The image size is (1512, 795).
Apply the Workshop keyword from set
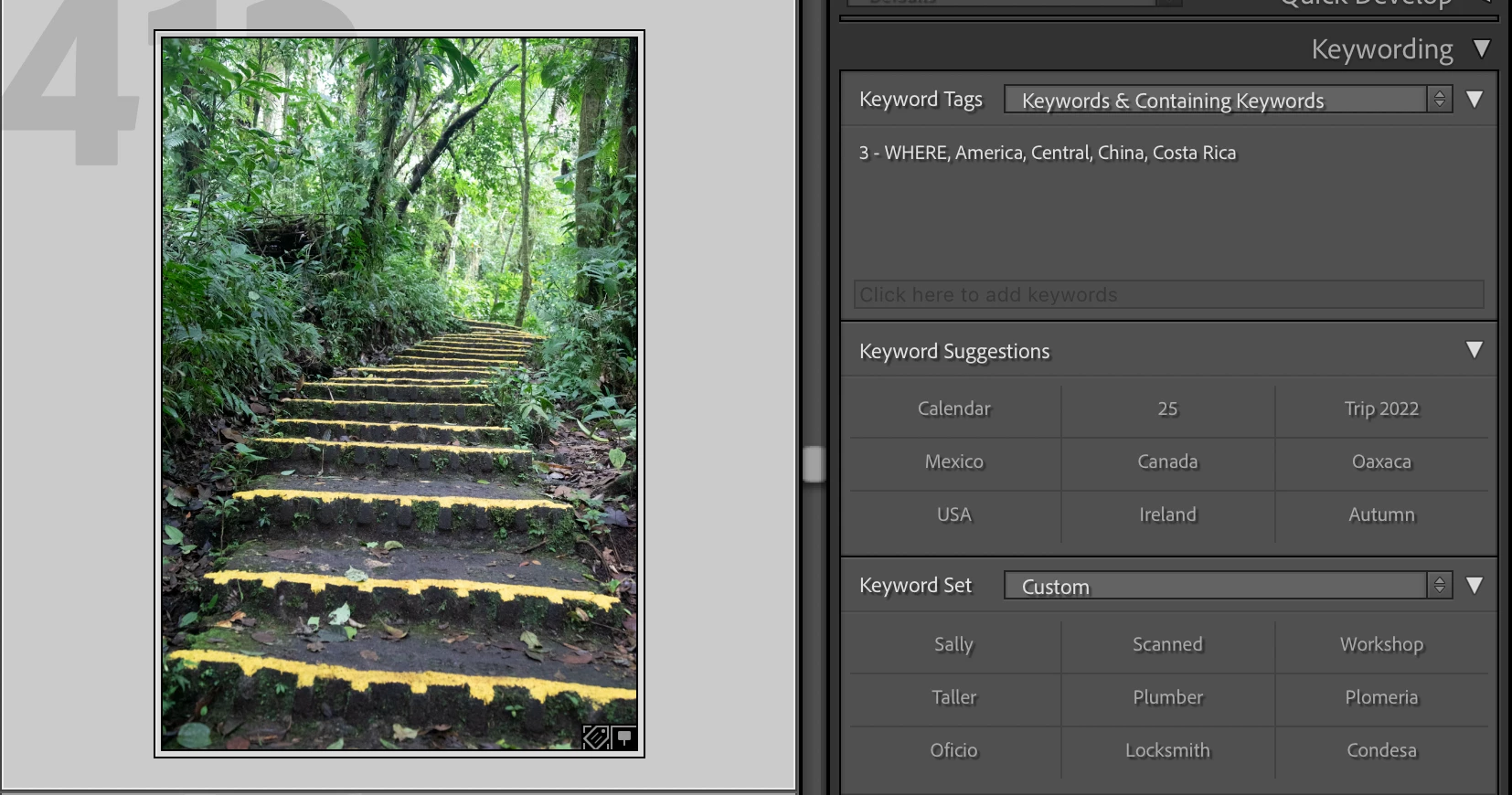[x=1381, y=644]
